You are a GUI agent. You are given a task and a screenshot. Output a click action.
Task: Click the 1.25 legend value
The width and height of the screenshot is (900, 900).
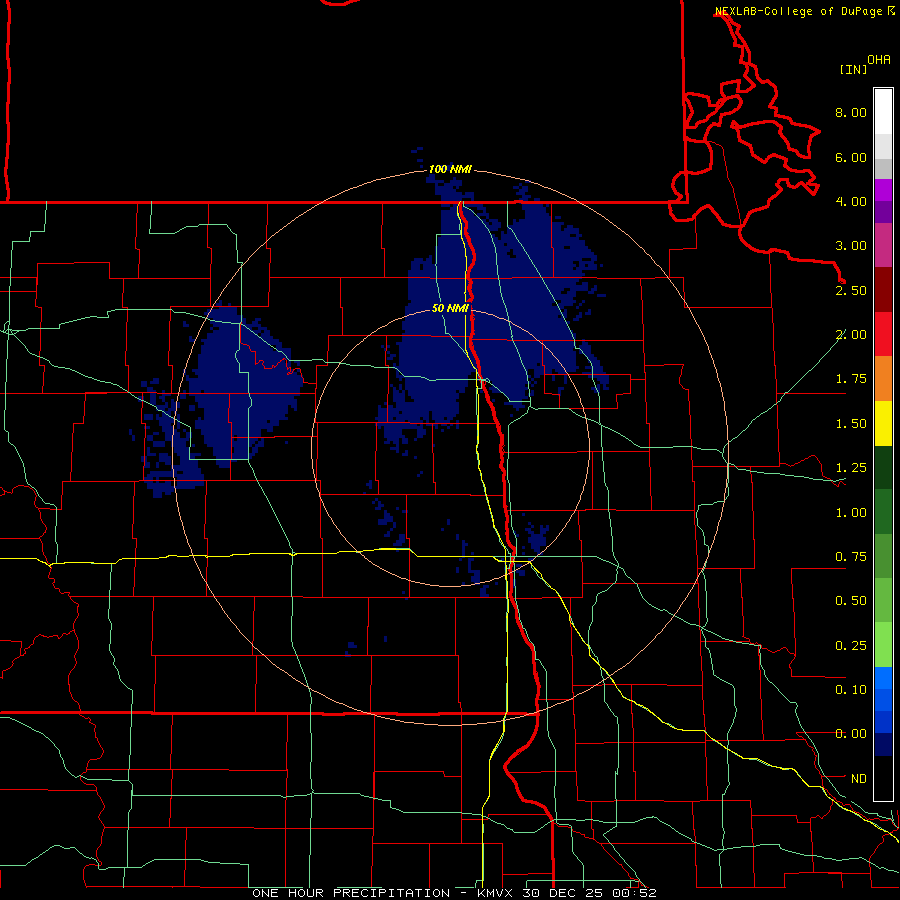(851, 468)
